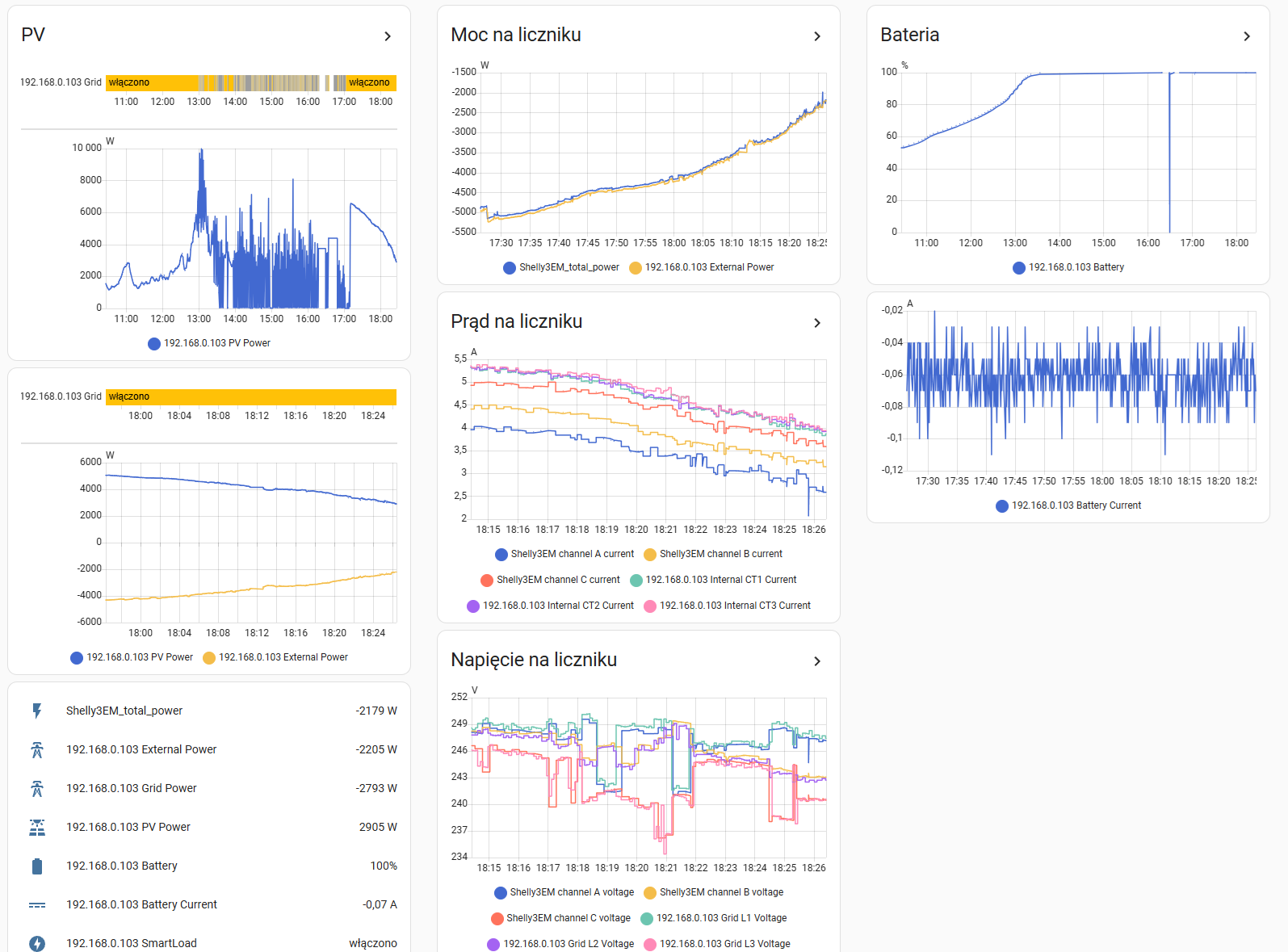1288x952 pixels.
Task: Toggle External Power legend beside the PV Power legend
Action: click(x=275, y=657)
